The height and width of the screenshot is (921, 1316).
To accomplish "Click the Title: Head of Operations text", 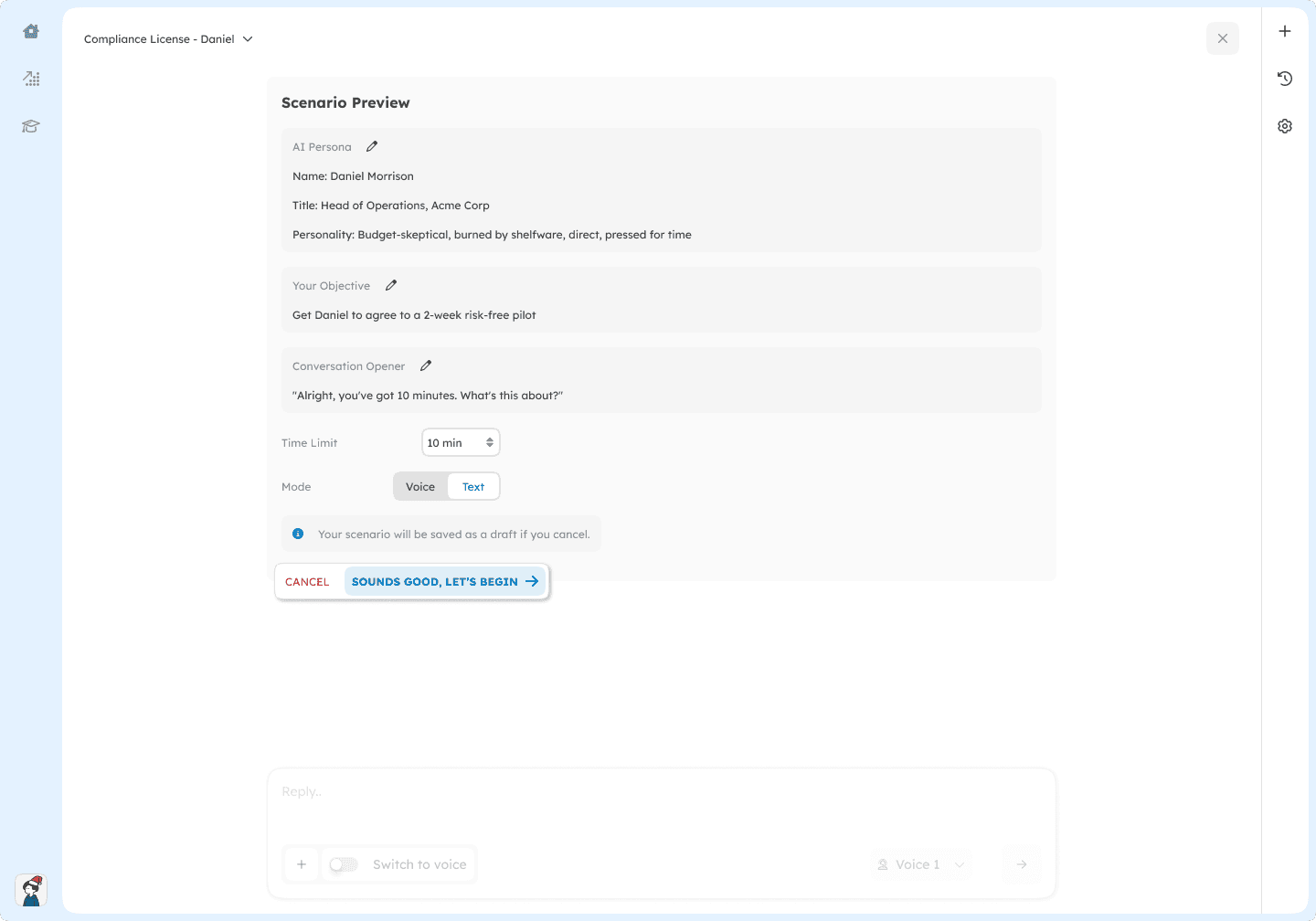I will tap(391, 206).
